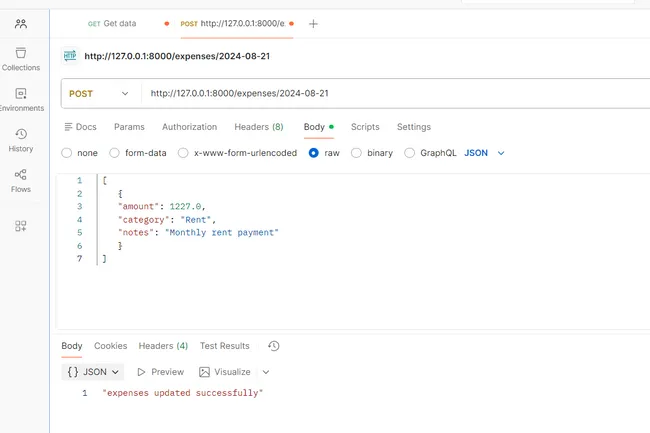
Task: Open the response JSON format dropdown
Action: pyautogui.click(x=93, y=372)
